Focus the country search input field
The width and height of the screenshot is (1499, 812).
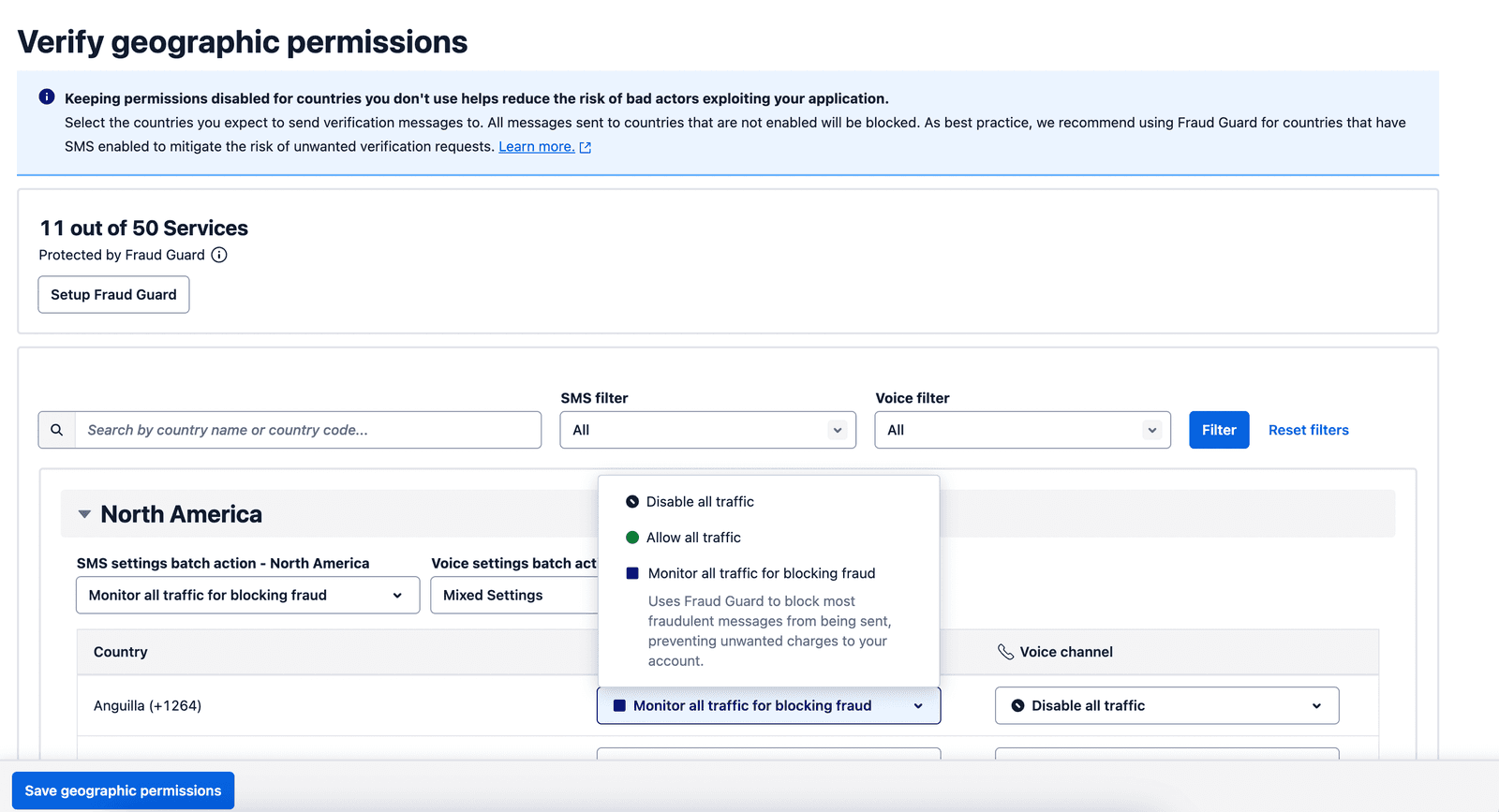(x=307, y=430)
